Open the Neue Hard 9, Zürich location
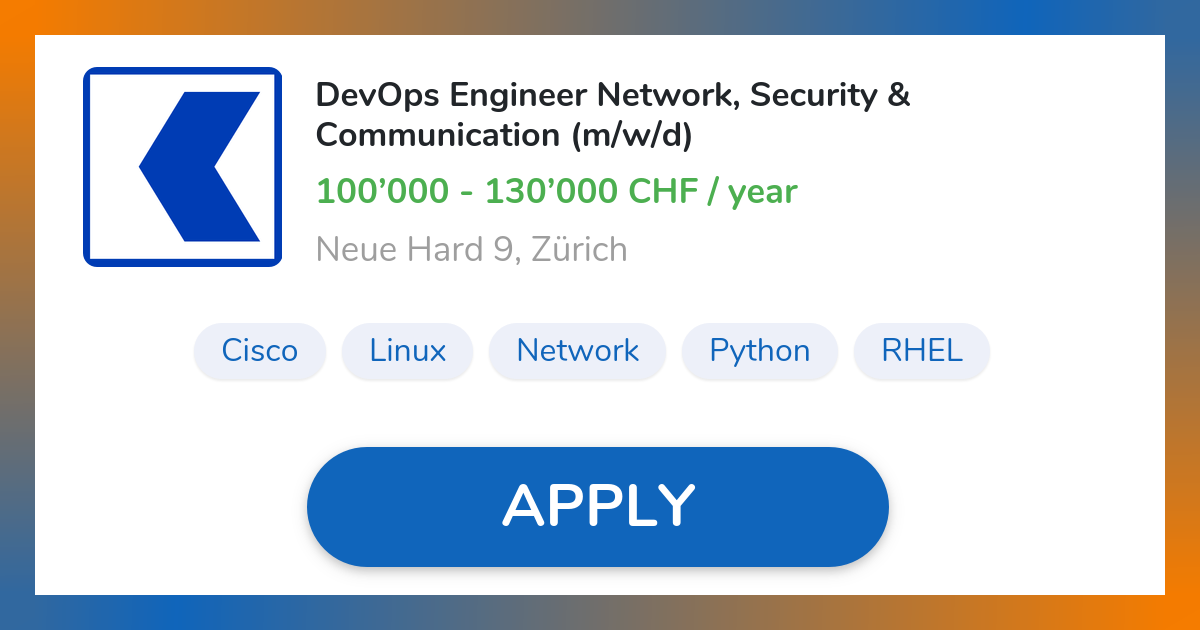Image resolution: width=1200 pixels, height=630 pixels. click(471, 249)
